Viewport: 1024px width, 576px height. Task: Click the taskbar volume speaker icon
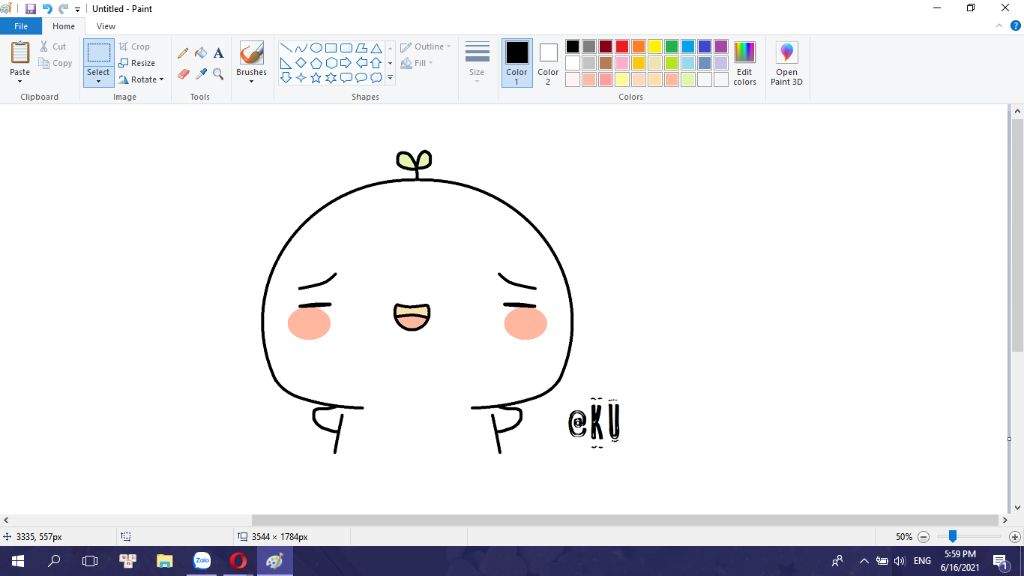(899, 561)
